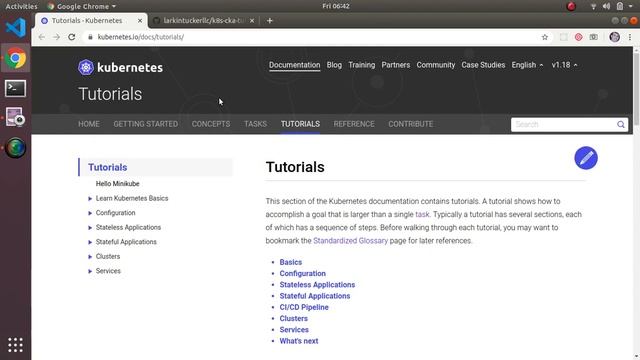Open Hello Minikube in sidebar
Screen dimensions: 640x360
pyautogui.click(x=118, y=184)
